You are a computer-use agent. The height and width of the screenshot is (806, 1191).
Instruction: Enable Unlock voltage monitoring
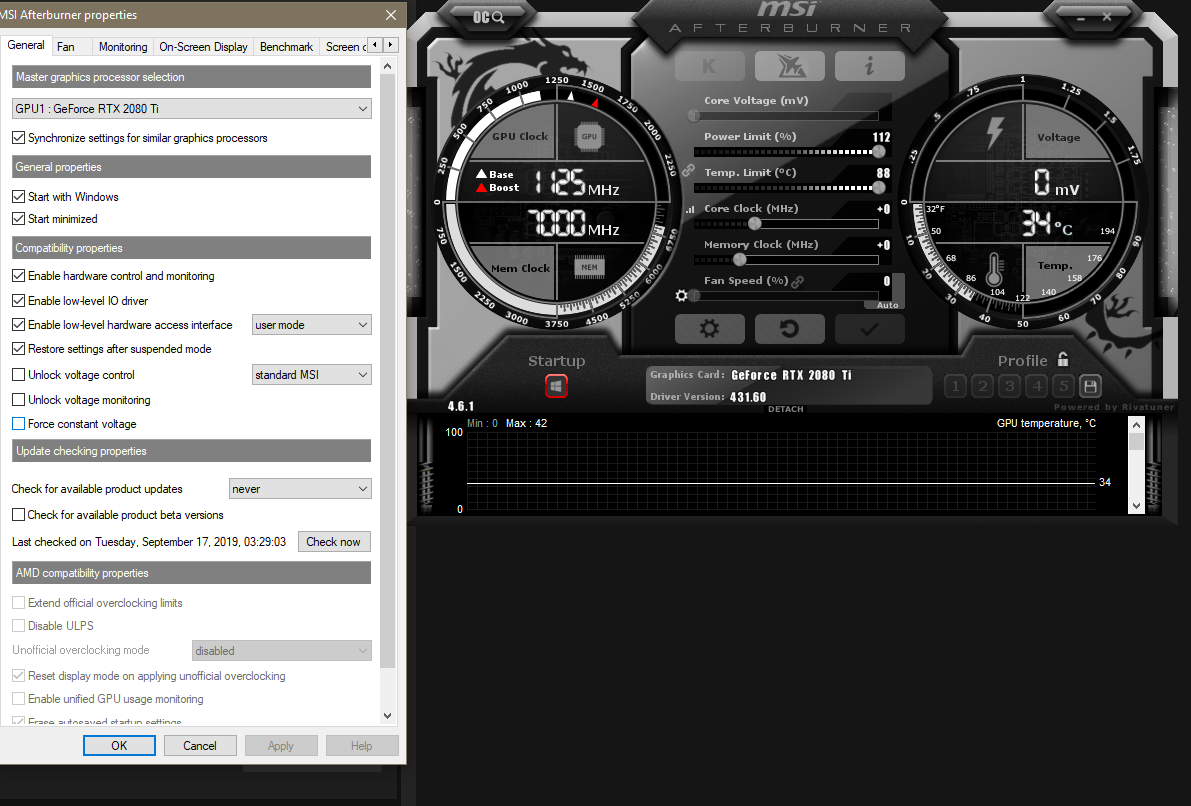point(19,400)
